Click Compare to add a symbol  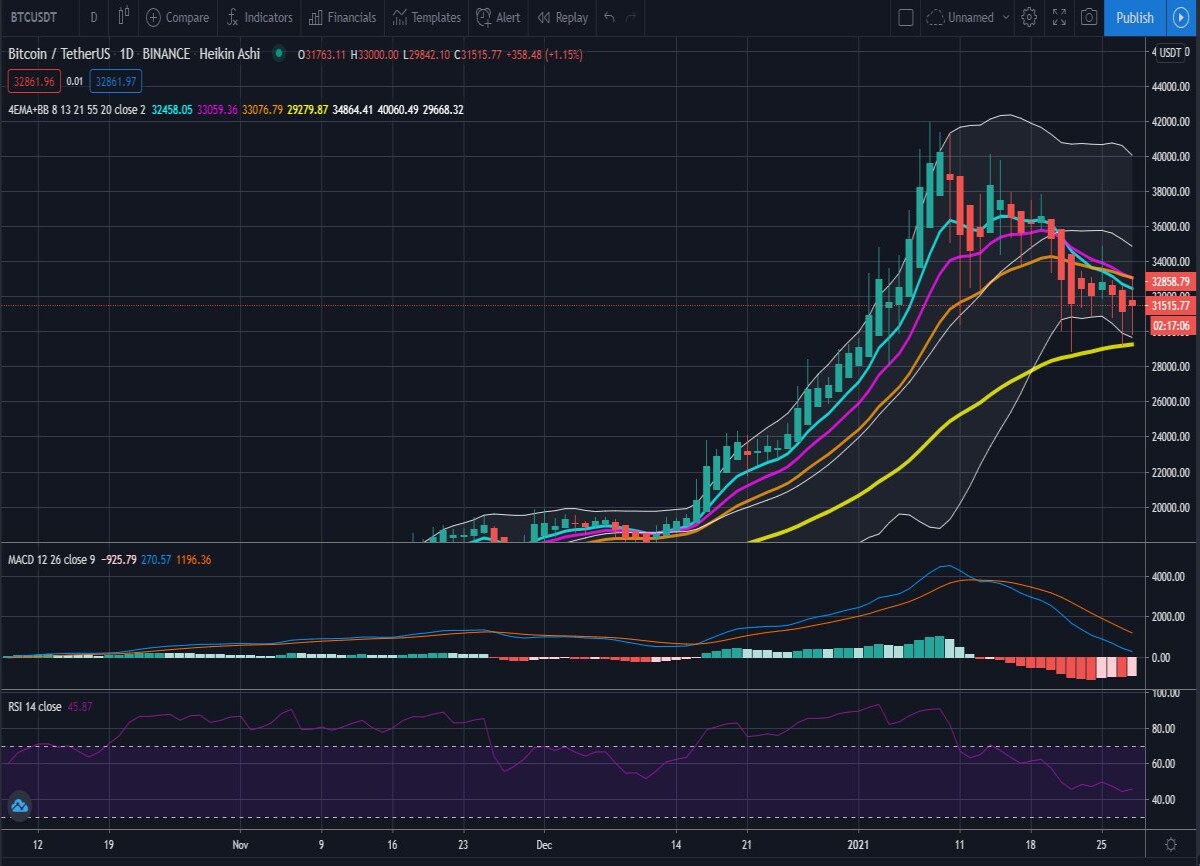pos(177,17)
